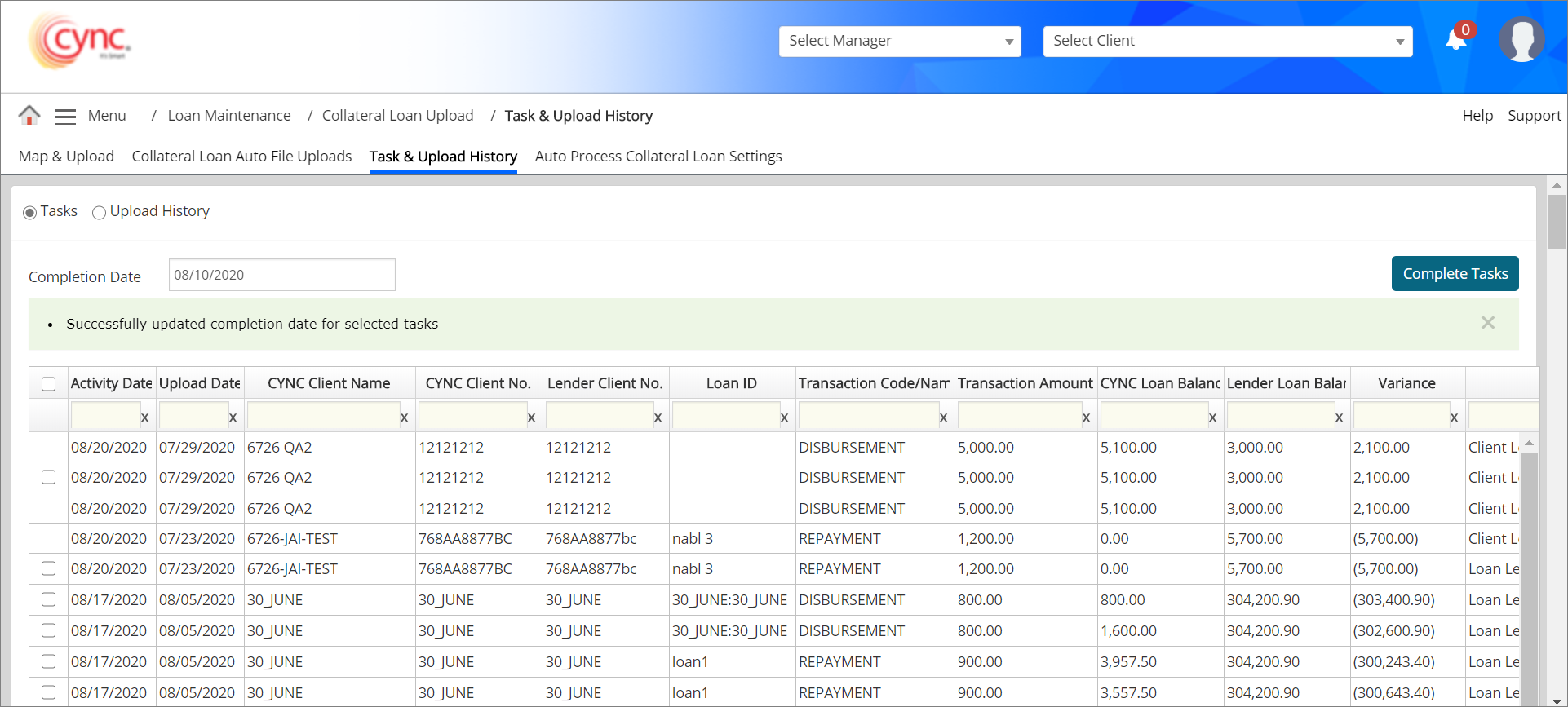1568x707 pixels.
Task: Select the Upload History radio button
Action: point(99,213)
